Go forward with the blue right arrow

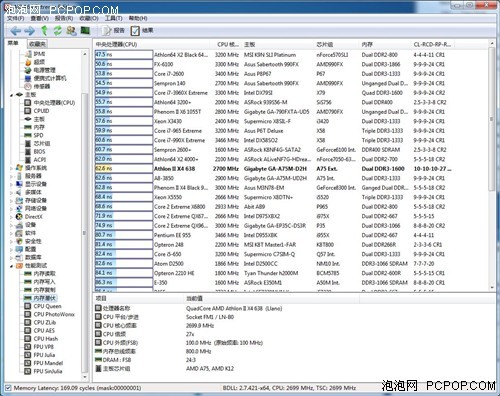click(29, 31)
